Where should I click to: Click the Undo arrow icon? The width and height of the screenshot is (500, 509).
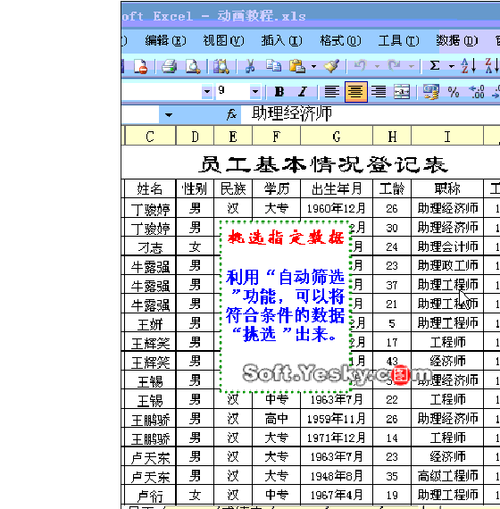360,65
